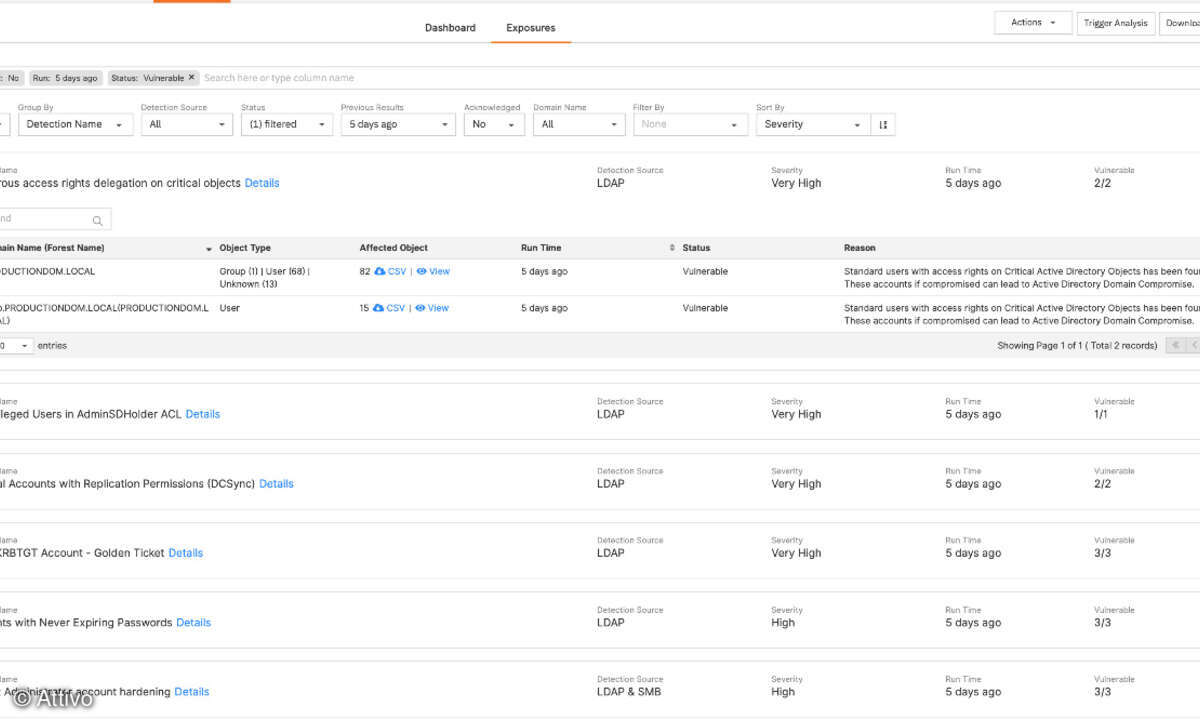The height and width of the screenshot is (720, 1200).
Task: Go to first page of records
Action: [x=1176, y=345]
